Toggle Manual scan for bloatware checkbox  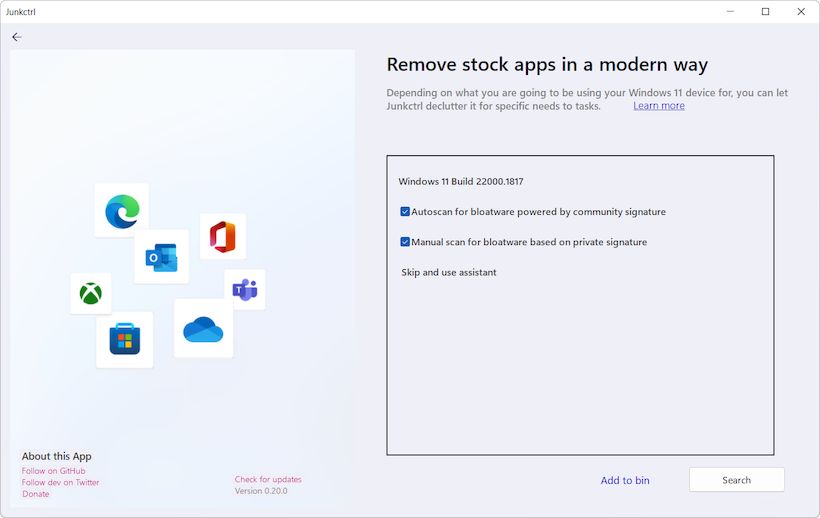click(x=405, y=242)
